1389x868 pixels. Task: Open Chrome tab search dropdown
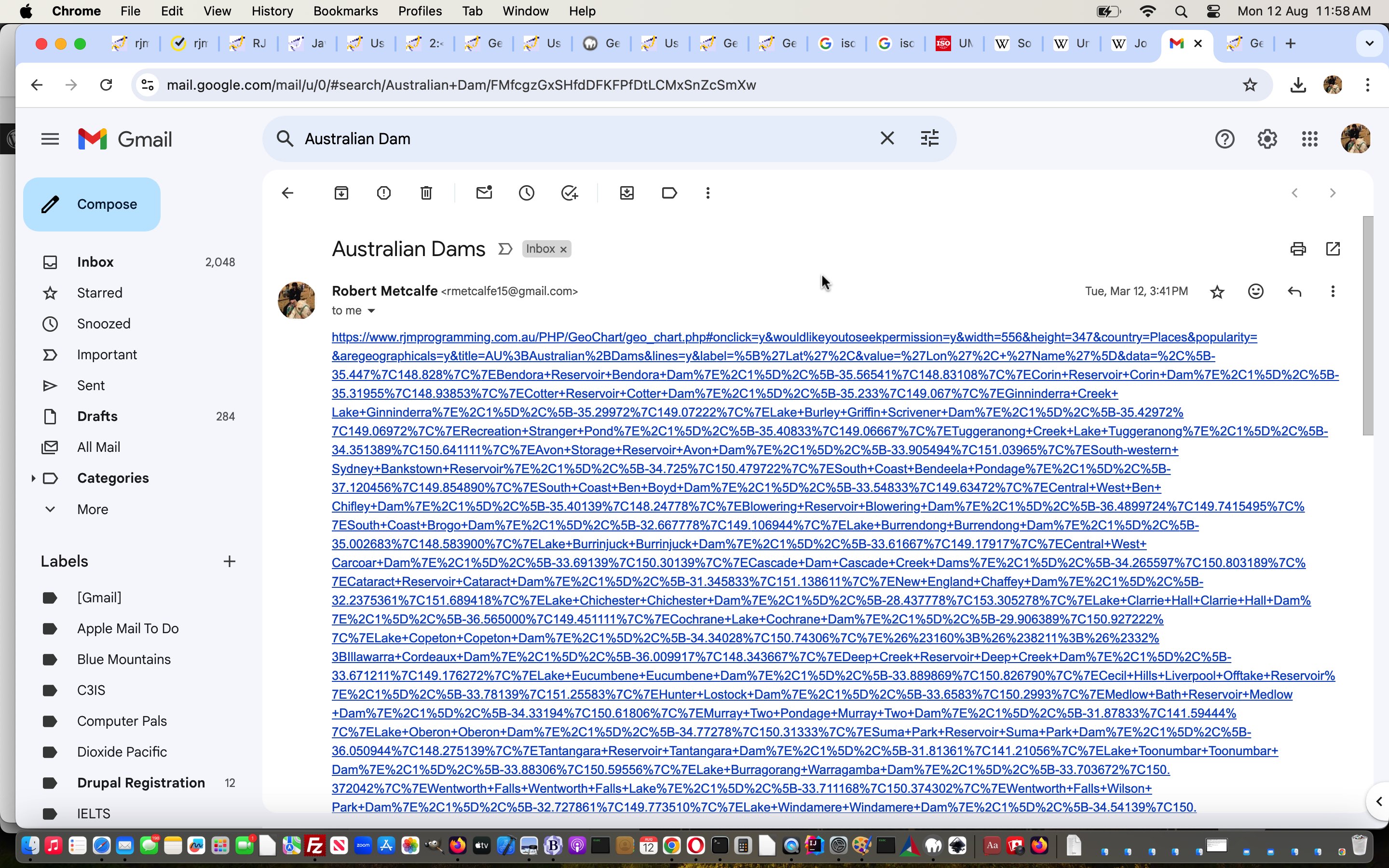(1370, 43)
